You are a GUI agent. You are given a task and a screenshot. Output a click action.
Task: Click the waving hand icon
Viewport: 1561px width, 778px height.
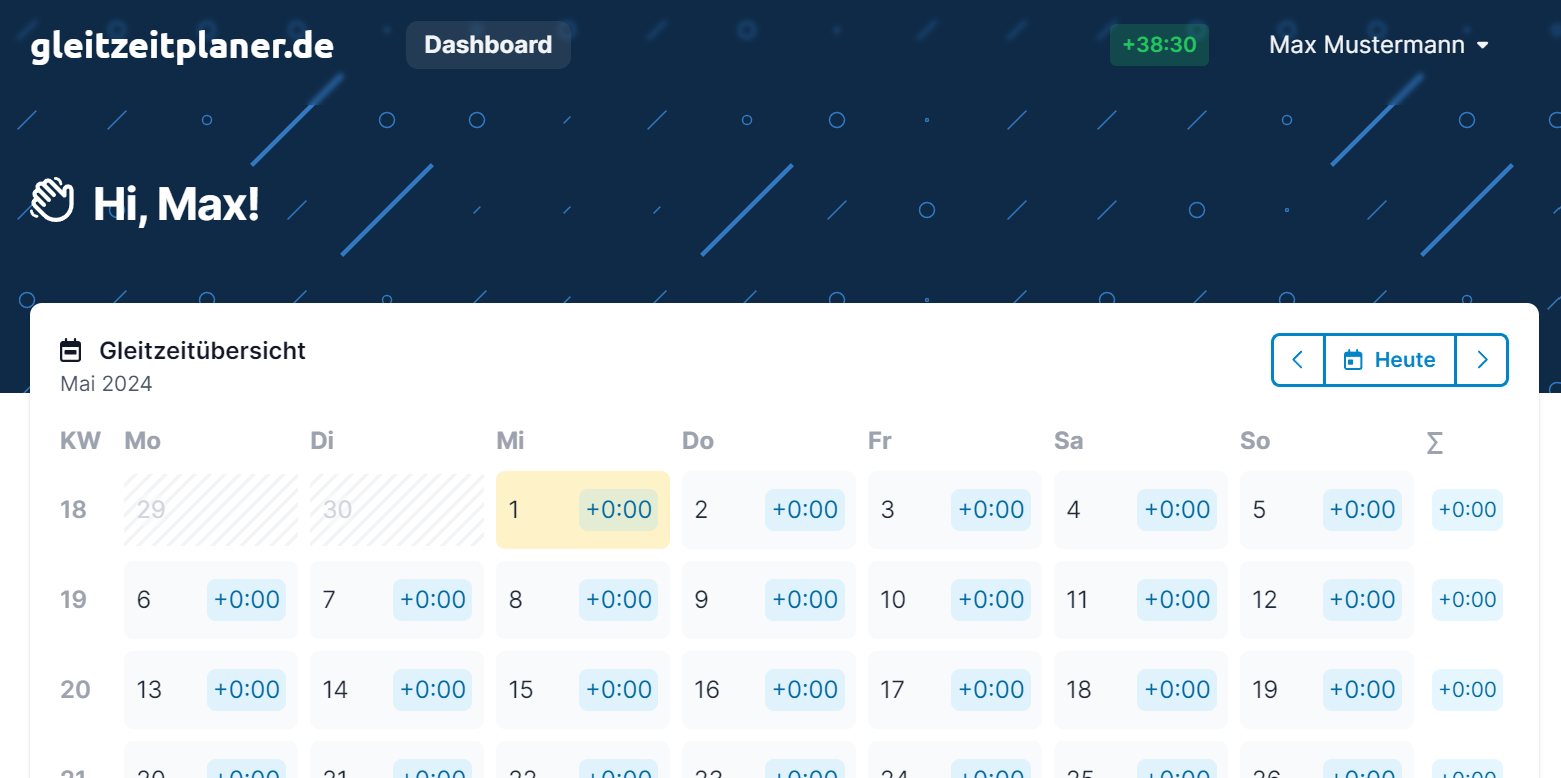tap(52, 201)
